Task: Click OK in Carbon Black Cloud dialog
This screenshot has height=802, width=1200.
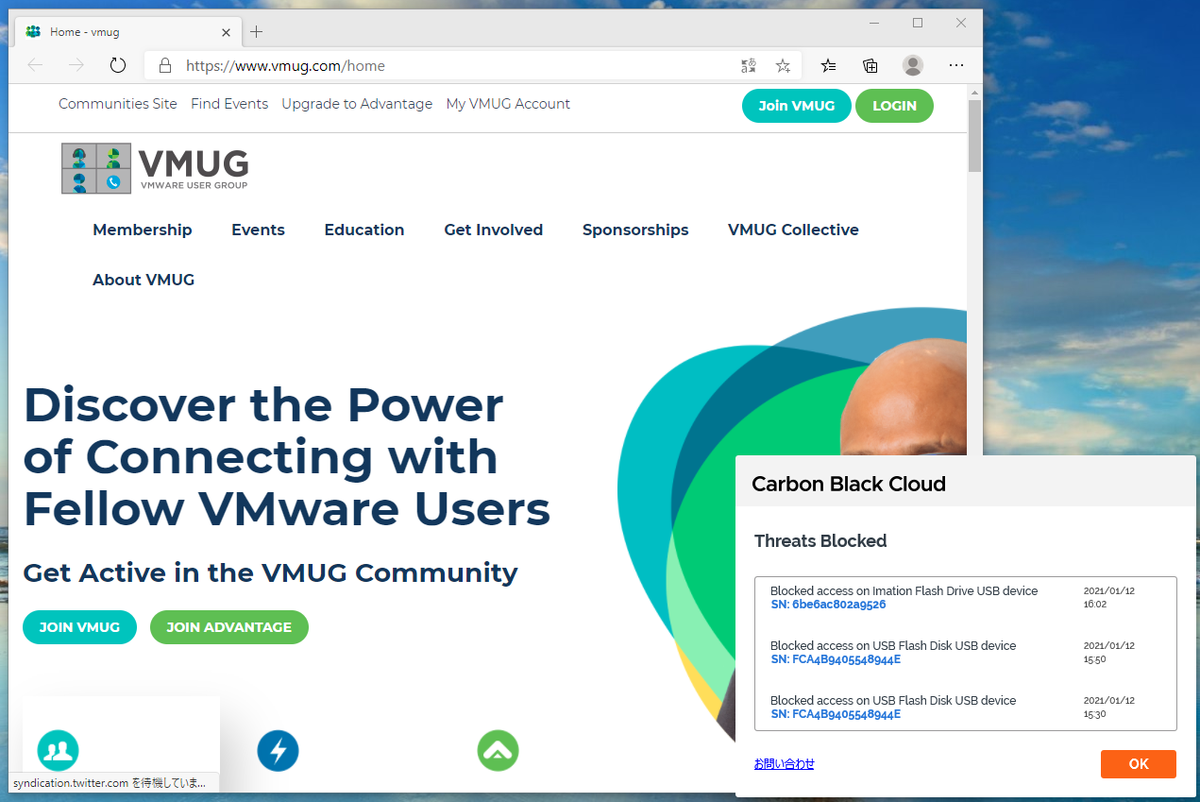Action: [x=1139, y=764]
